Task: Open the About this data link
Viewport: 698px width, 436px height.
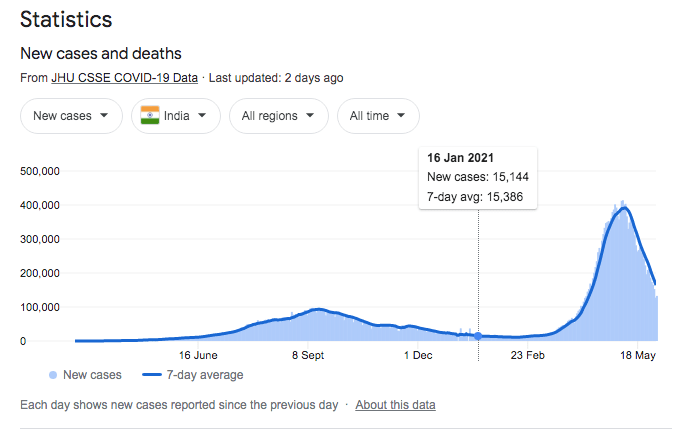Action: click(x=395, y=405)
